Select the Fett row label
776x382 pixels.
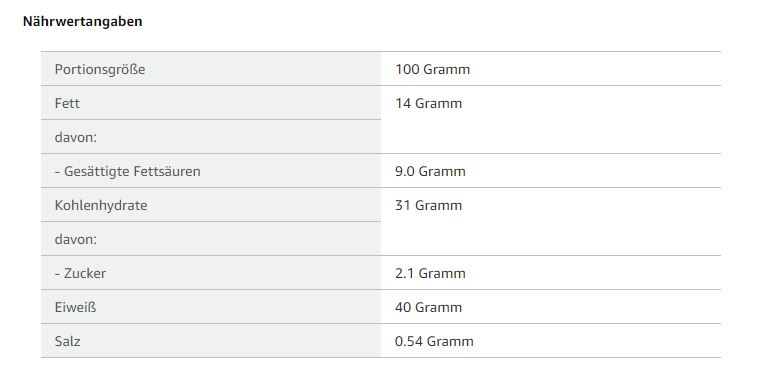tap(67, 103)
